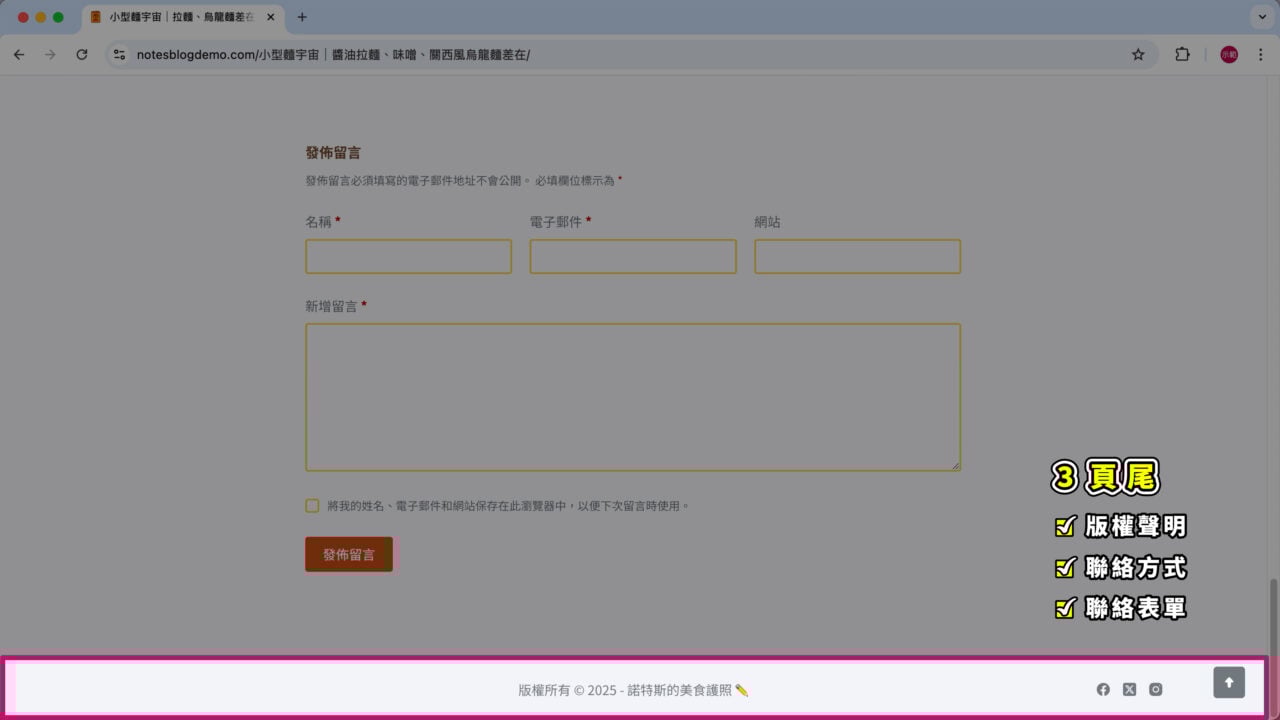Submit the comment with 發佈留言 button
The width and height of the screenshot is (1280, 720).
click(x=348, y=553)
